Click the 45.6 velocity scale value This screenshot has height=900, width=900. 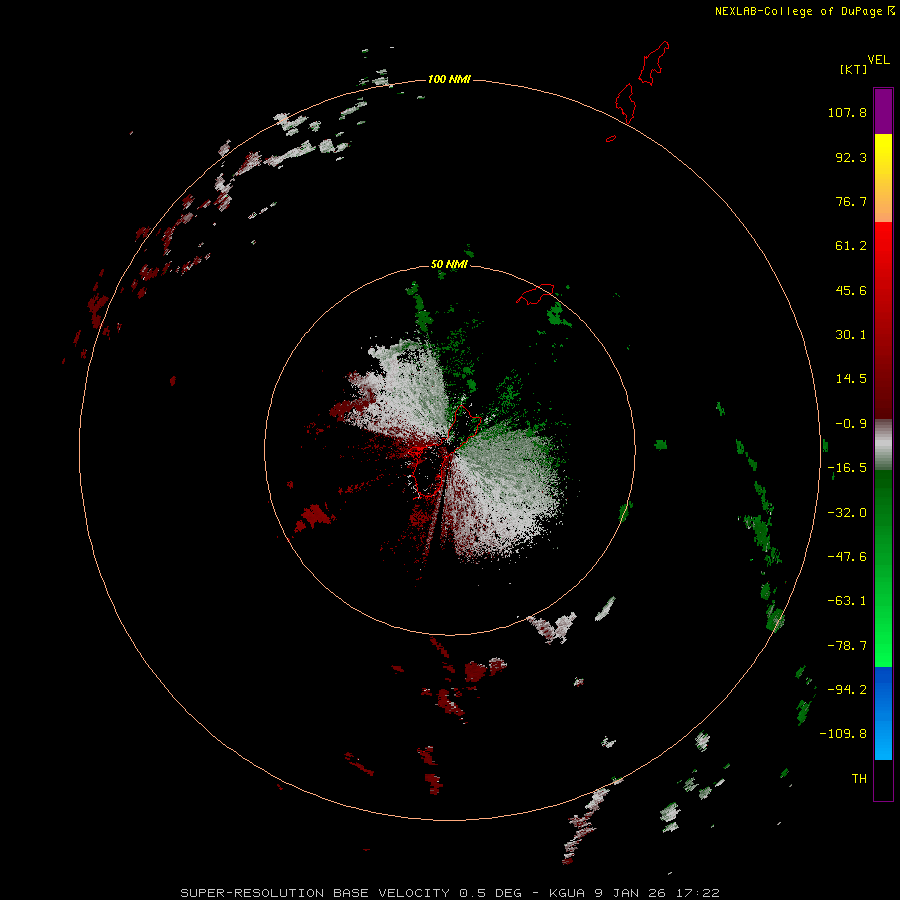pos(851,290)
